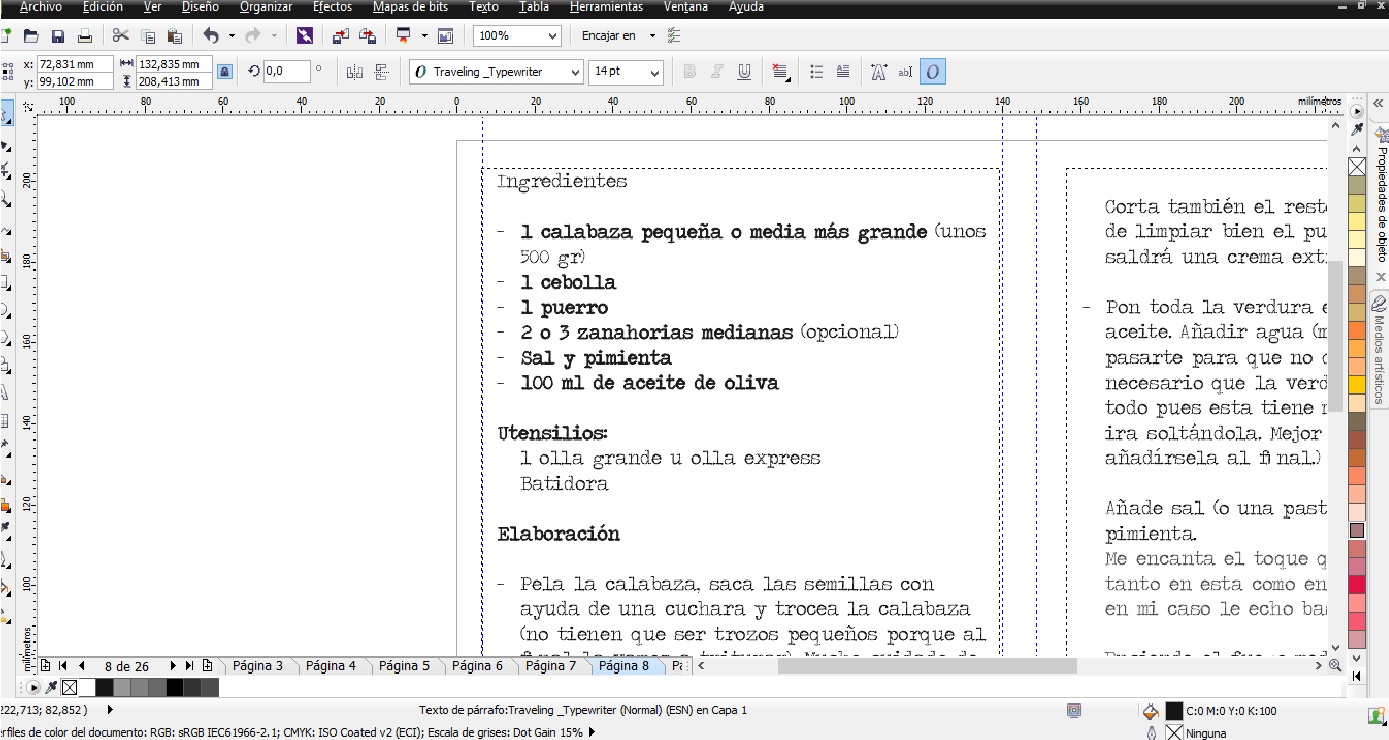Image resolution: width=1389 pixels, height=740 pixels.
Task: Open the welcome screen icon beside the launcher
Action: 445,36
